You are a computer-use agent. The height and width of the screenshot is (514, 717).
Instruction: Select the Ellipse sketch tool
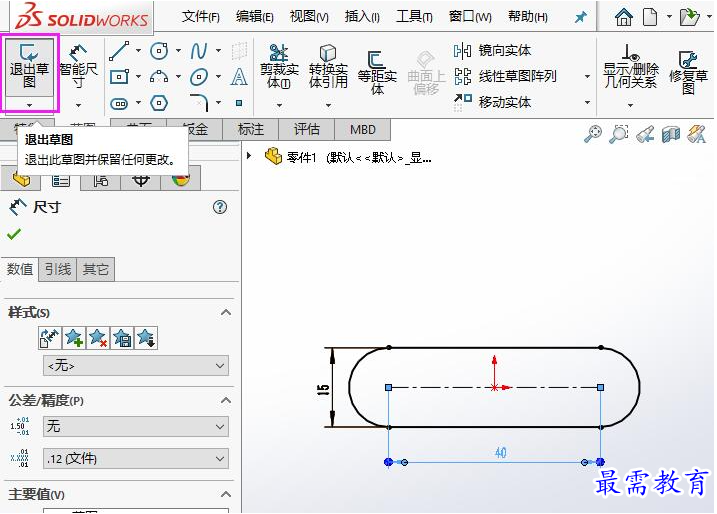point(199,77)
